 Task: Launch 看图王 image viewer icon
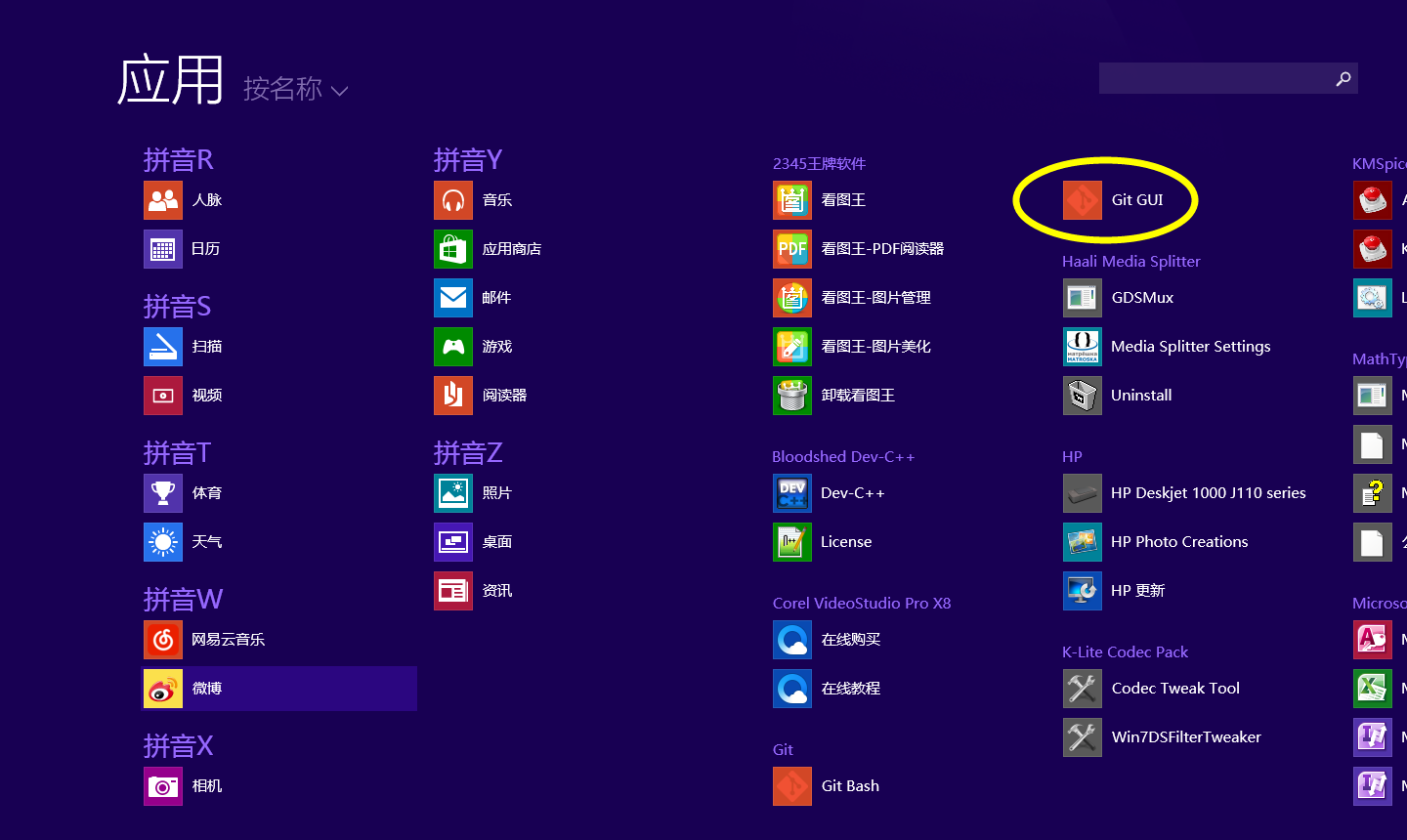tap(792, 200)
